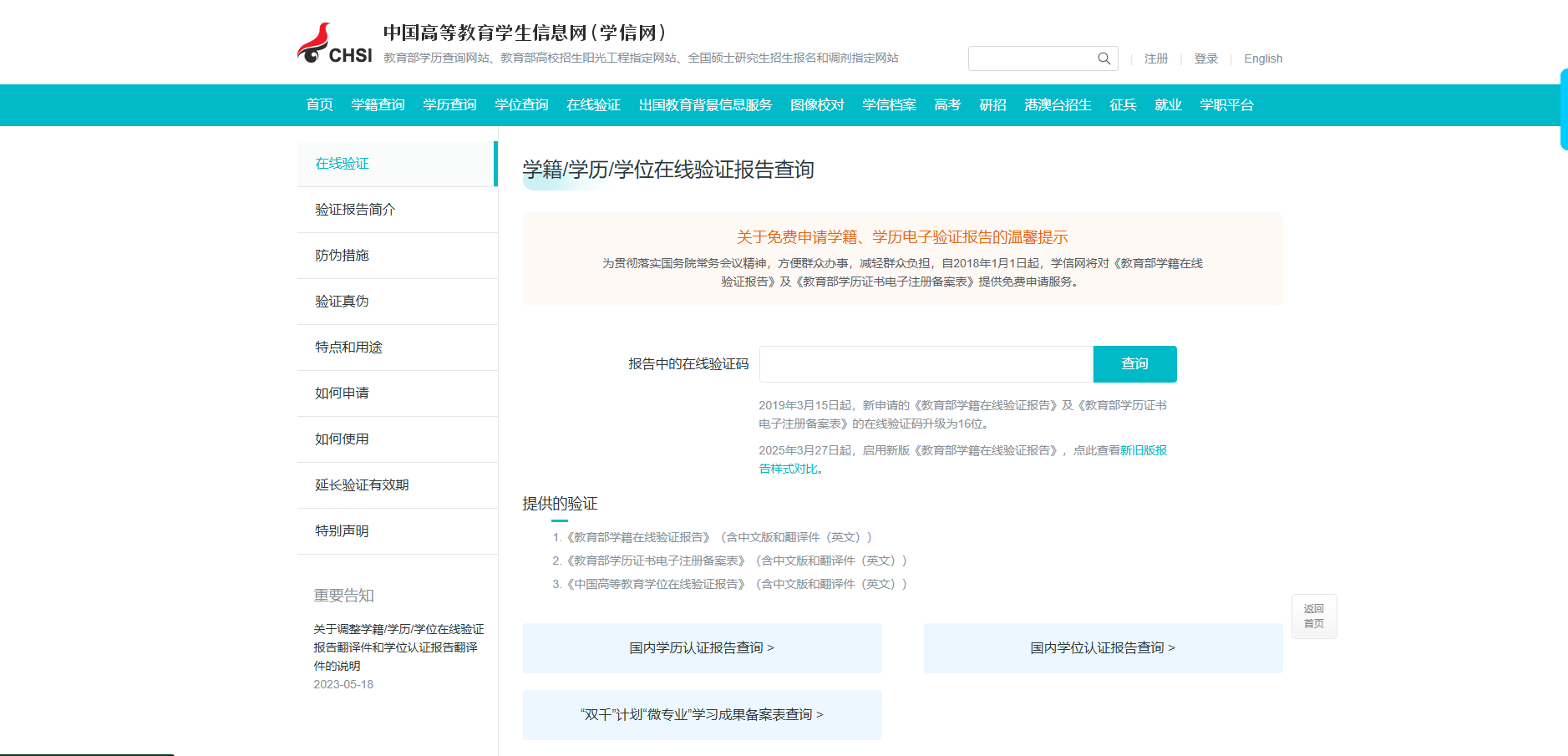
Task: Open the 双千计划微专业学习成果备案表查询 button
Action: click(x=702, y=715)
